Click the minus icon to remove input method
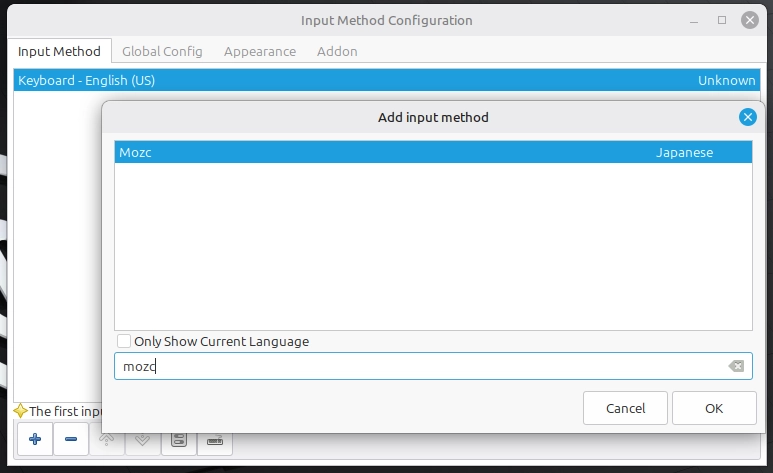Viewport: 773px width, 473px height. (71, 439)
